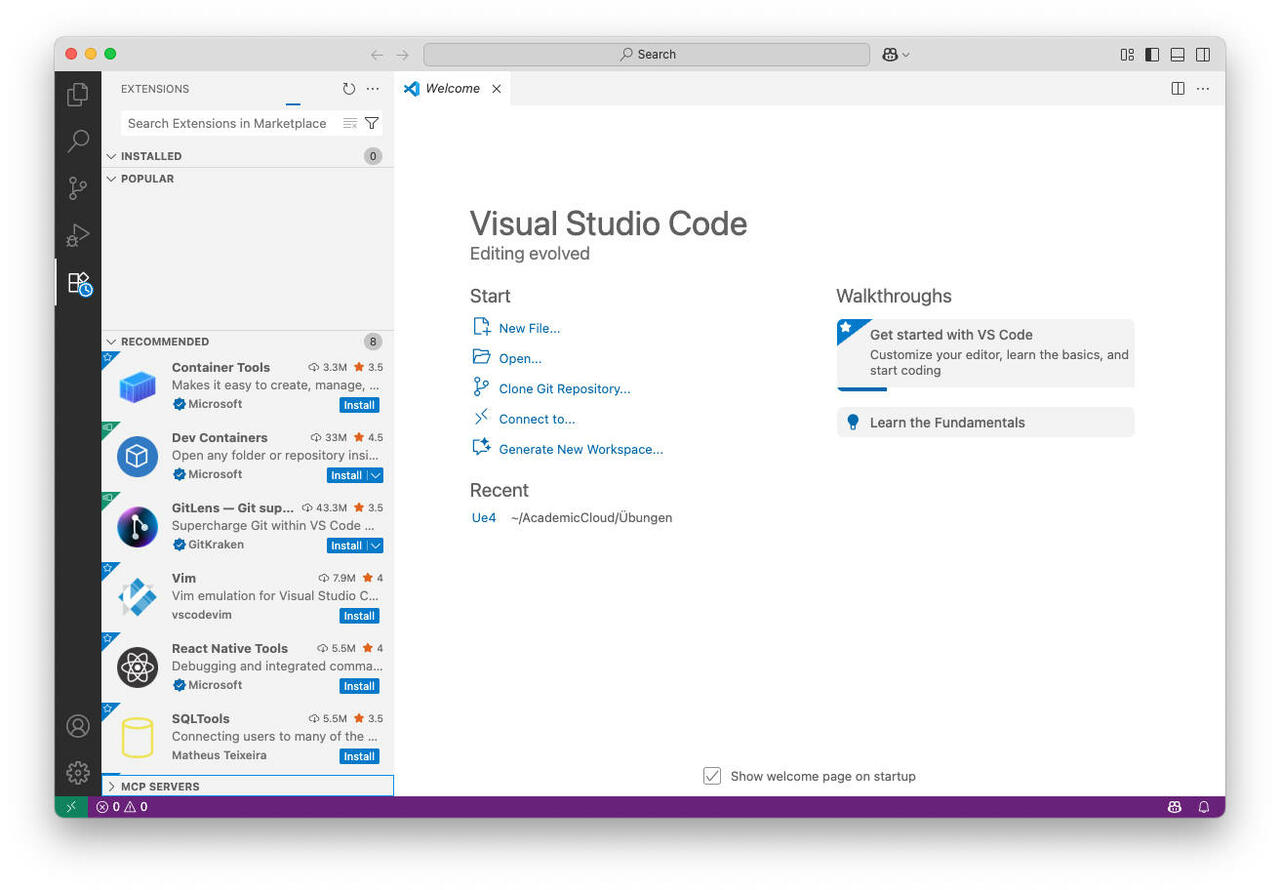Install the Vim extension

tap(359, 616)
